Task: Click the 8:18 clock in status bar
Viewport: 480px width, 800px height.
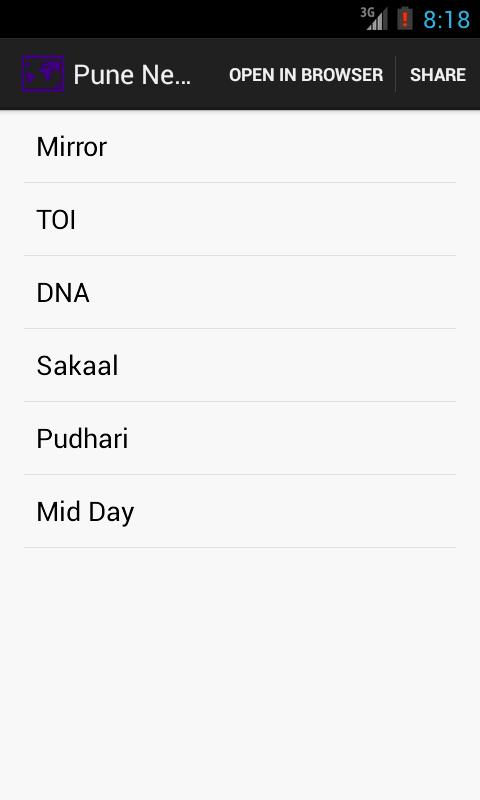Action: (x=446, y=20)
